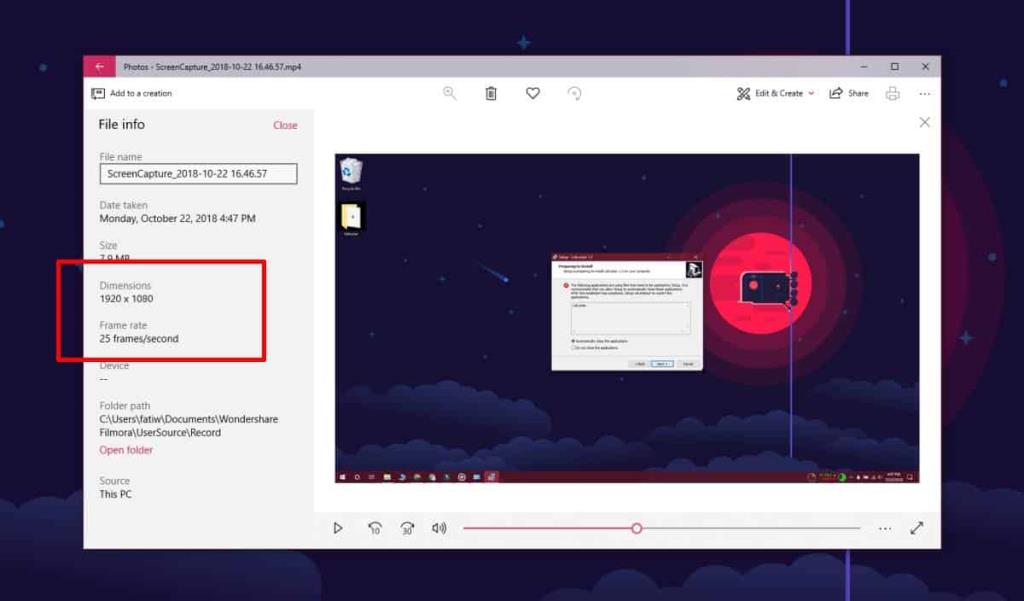The image size is (1024, 601).
Task: Enter fullscreen with the expand icon
Action: [916, 528]
